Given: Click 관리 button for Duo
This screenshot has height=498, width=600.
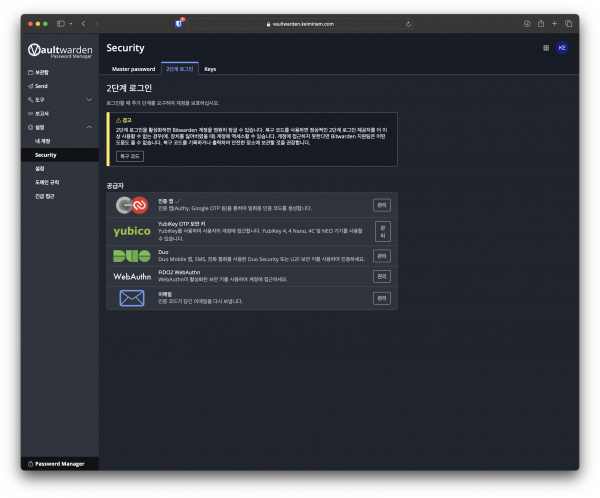Looking at the screenshot, I should point(382,255).
